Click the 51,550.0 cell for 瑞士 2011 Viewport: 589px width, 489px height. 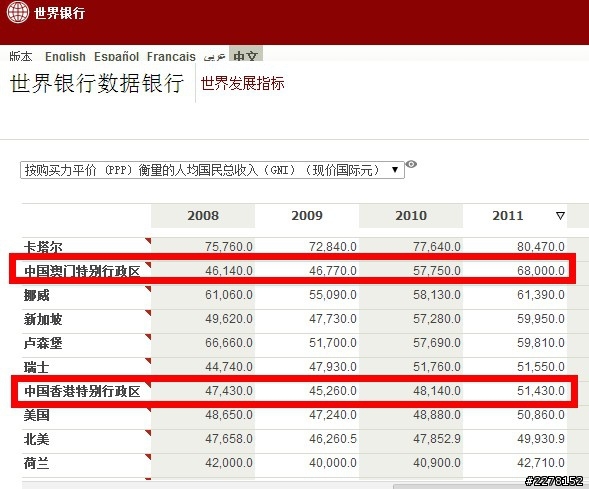541,367
